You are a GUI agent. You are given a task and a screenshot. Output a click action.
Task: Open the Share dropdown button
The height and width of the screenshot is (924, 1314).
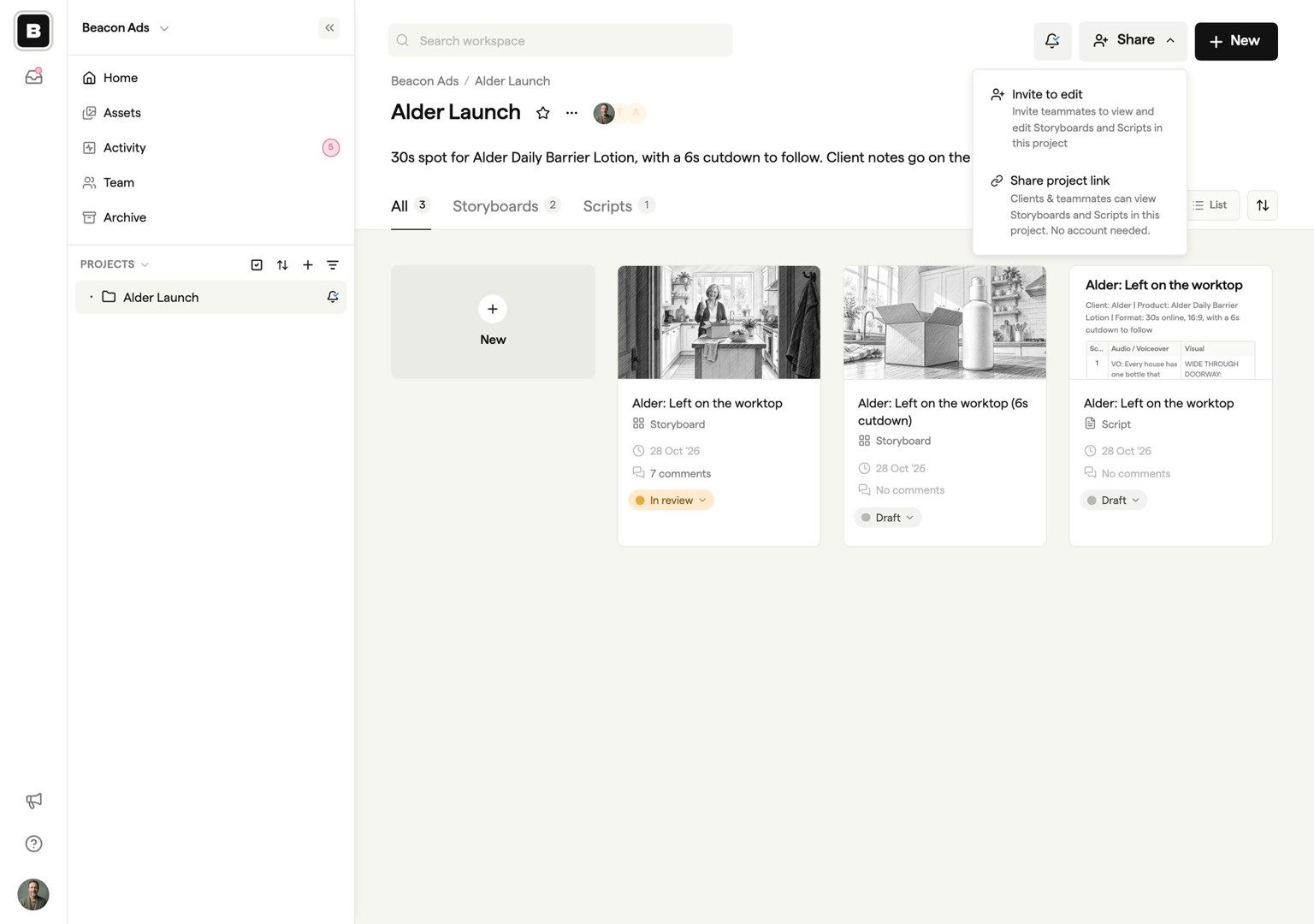coord(1133,41)
